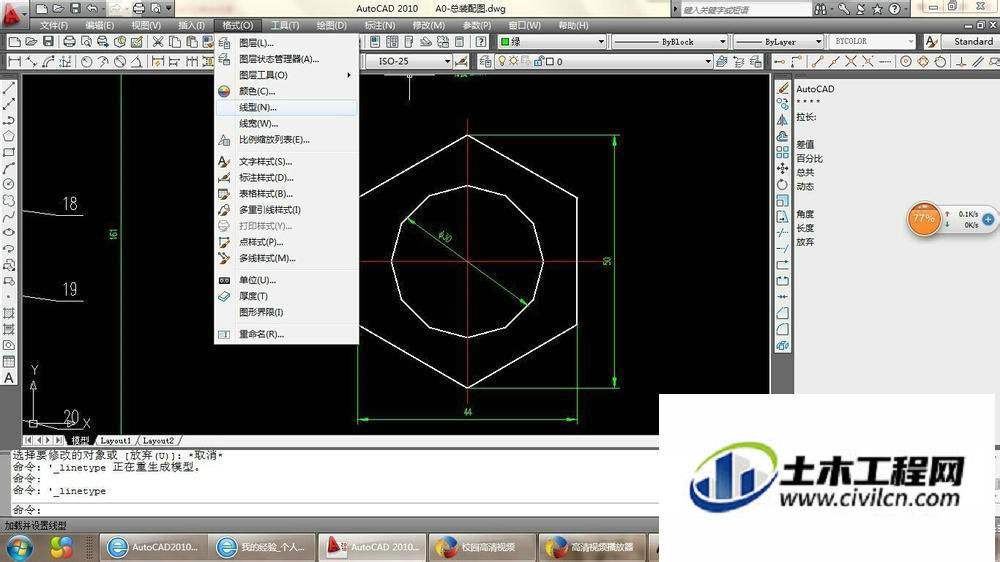Switch to the Layout1 tab
This screenshot has width=1000, height=562.
coord(115,440)
